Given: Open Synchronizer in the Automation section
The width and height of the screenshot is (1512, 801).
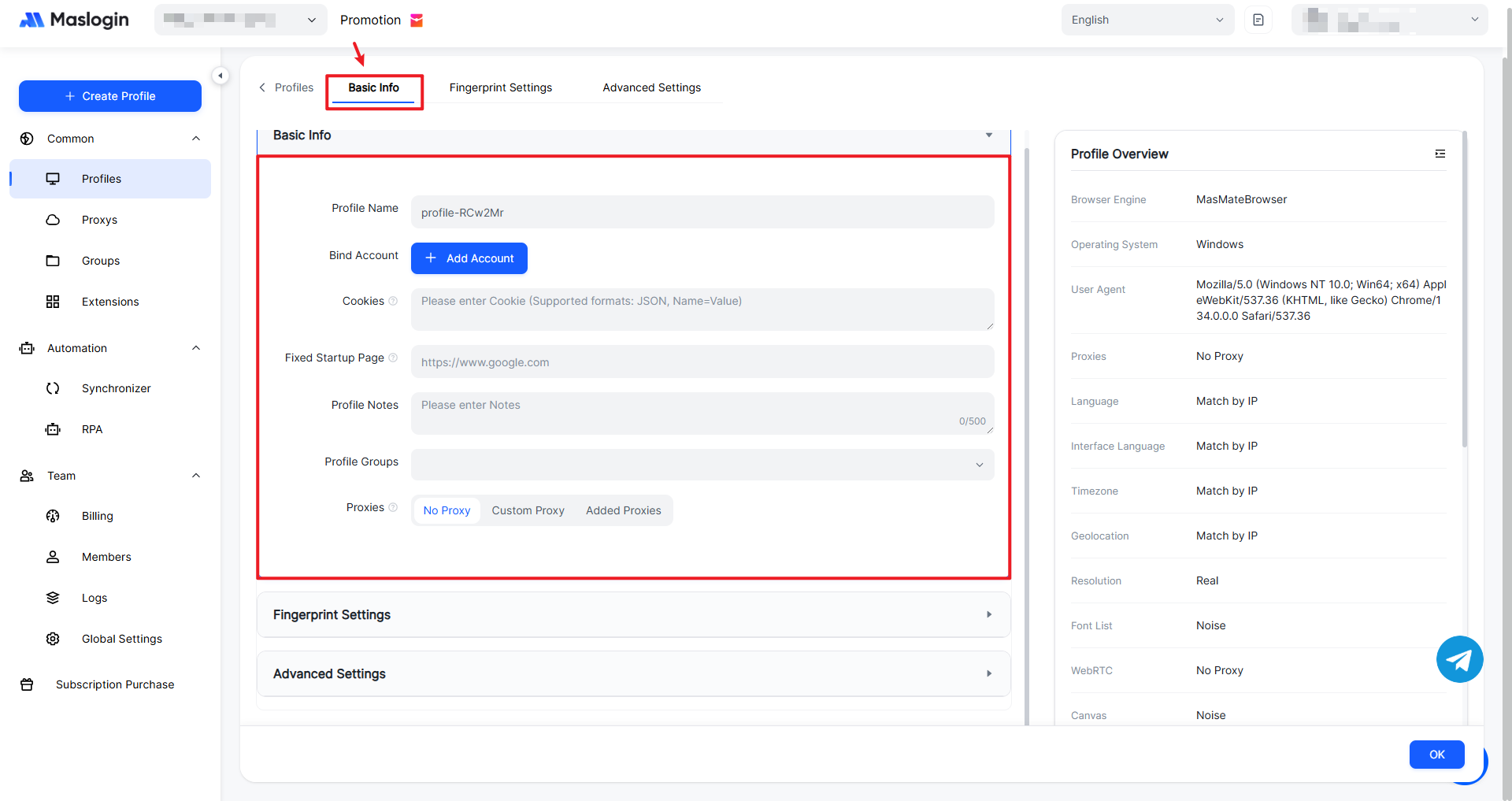Looking at the screenshot, I should 116,388.
